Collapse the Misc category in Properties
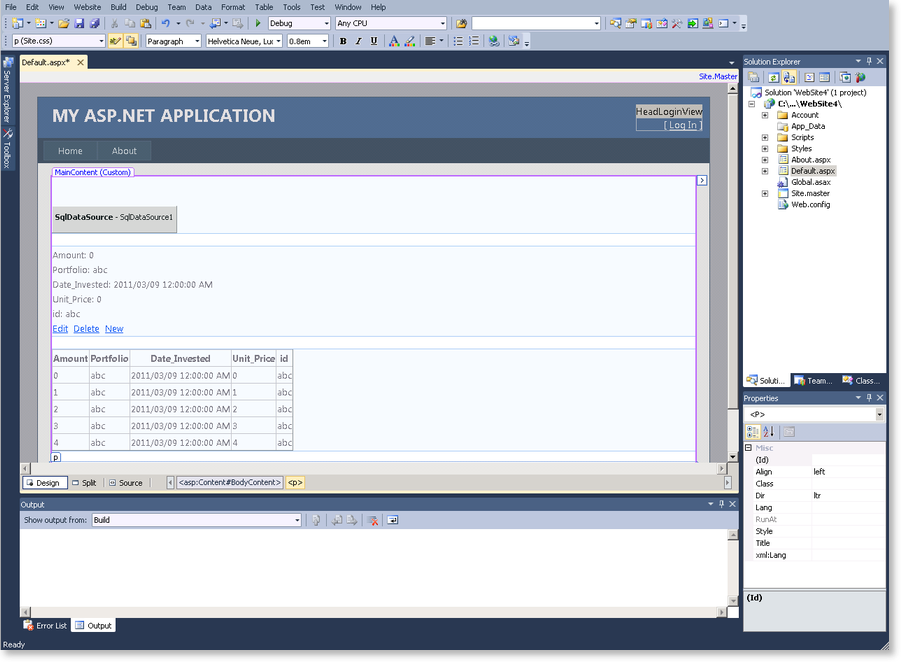 click(x=749, y=448)
